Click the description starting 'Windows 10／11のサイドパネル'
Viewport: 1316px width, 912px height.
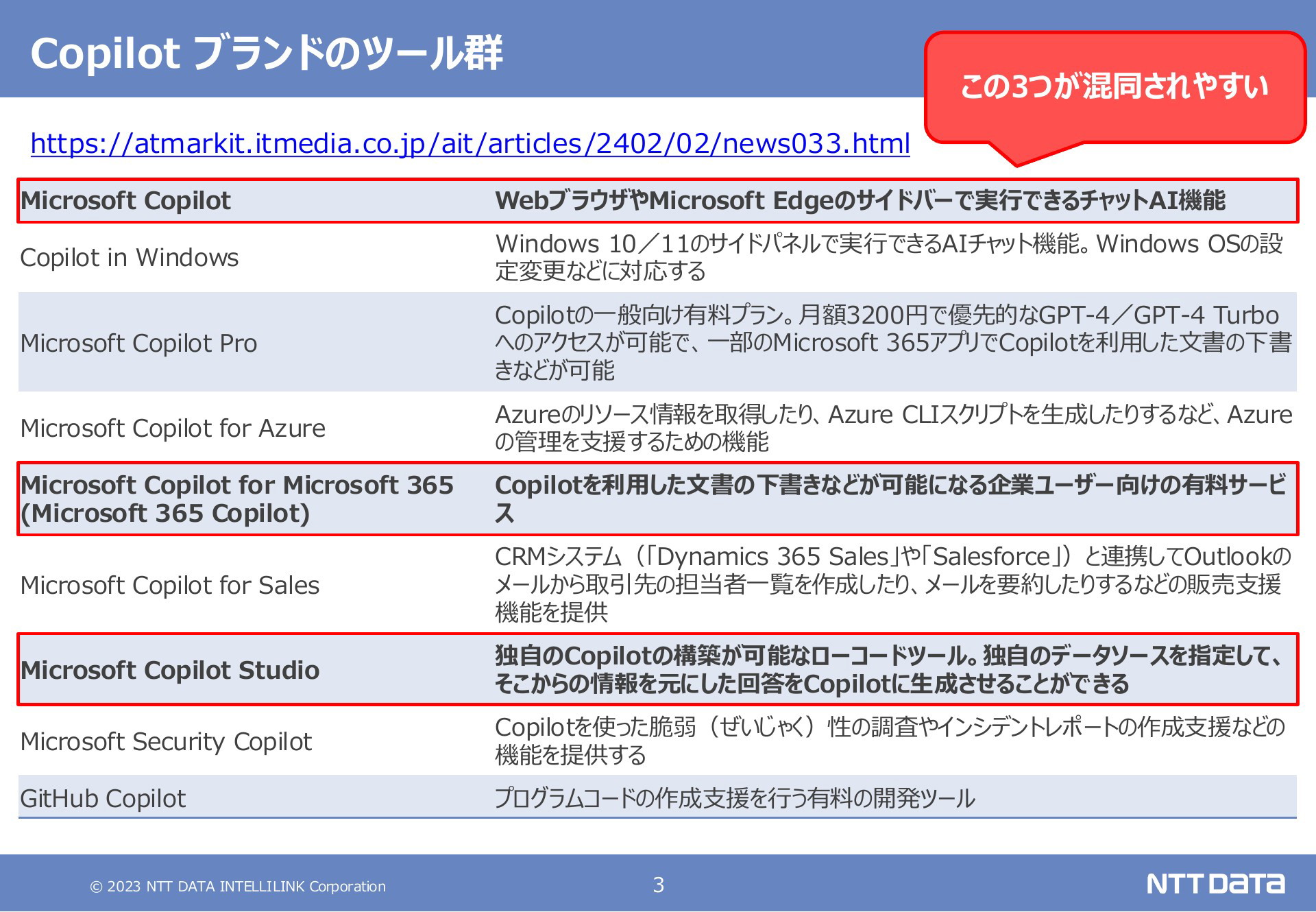[889, 257]
